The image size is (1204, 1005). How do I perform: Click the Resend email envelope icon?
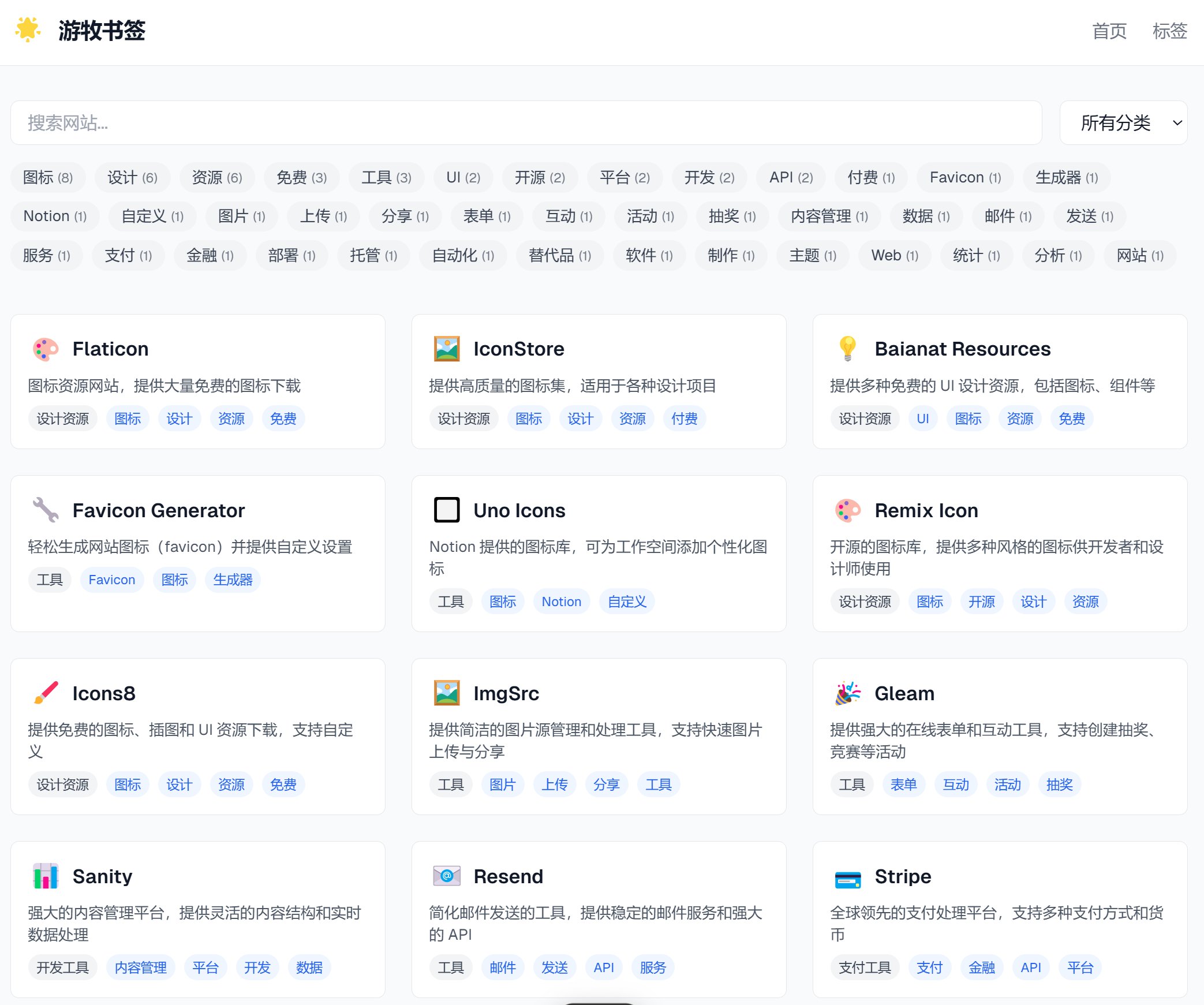[x=447, y=876]
